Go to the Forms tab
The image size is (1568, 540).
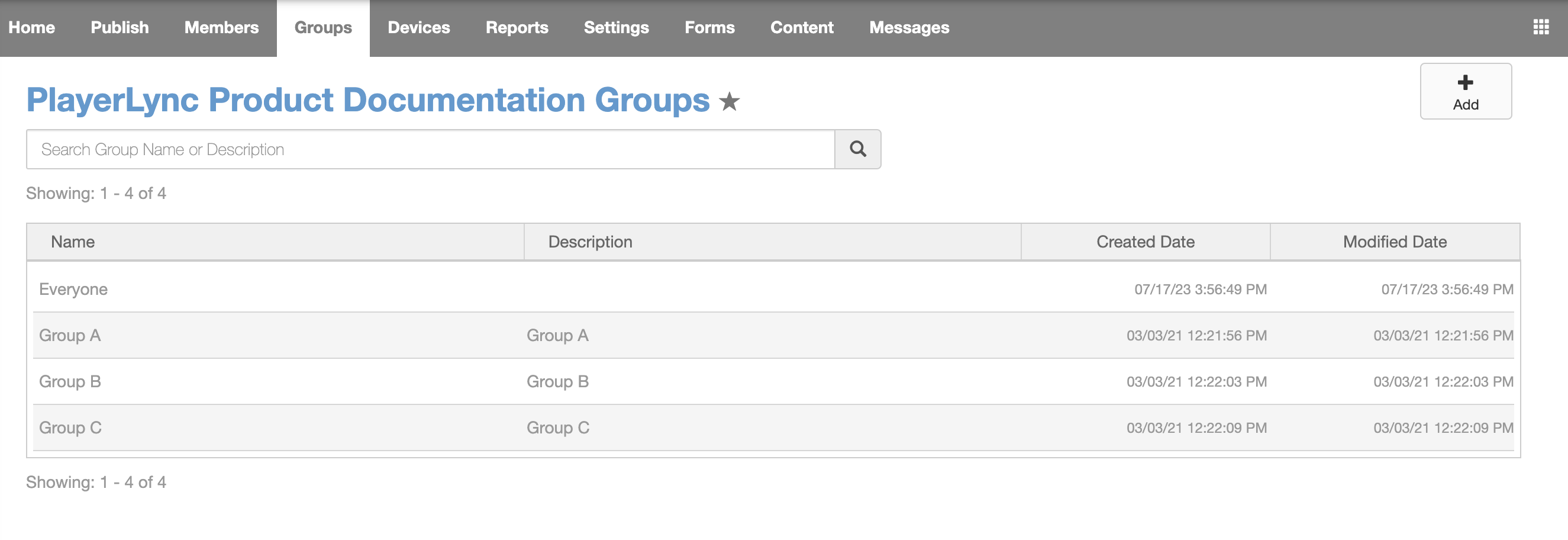click(709, 28)
